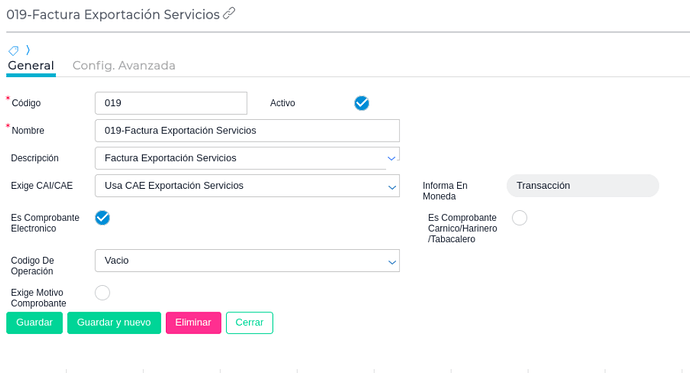Select the General tab
This screenshot has height=373, width=690.
point(31,66)
